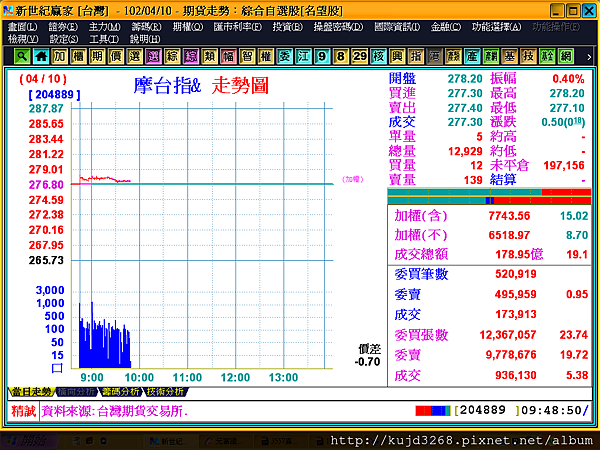Select the 開盤 value 278.20
This screenshot has height=450, width=600.
pyautogui.click(x=465, y=79)
